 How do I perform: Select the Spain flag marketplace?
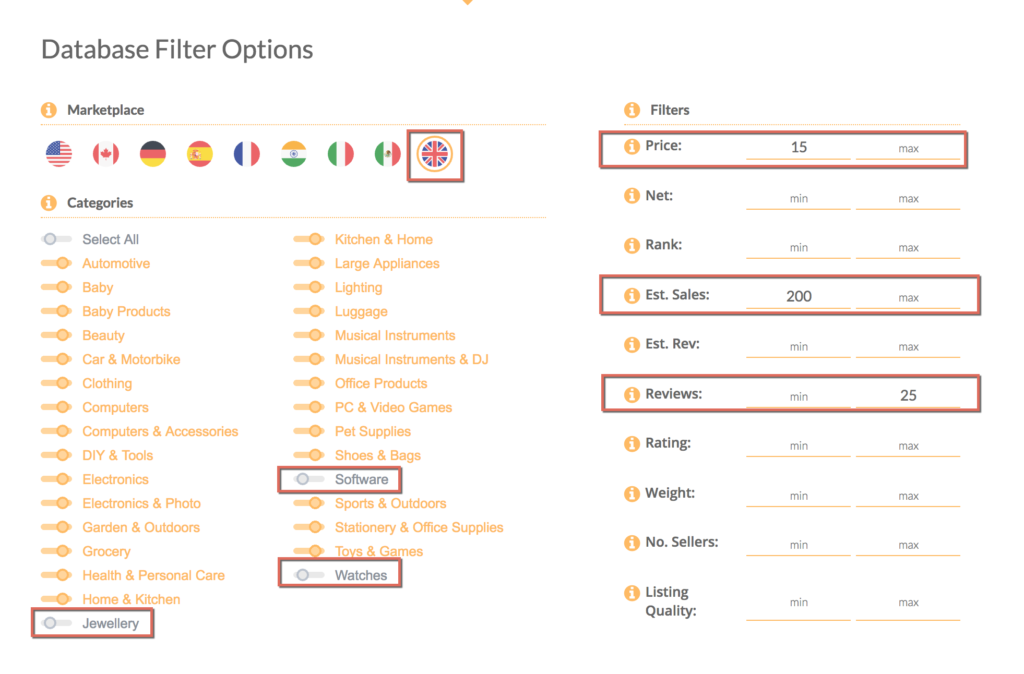pyautogui.click(x=200, y=154)
